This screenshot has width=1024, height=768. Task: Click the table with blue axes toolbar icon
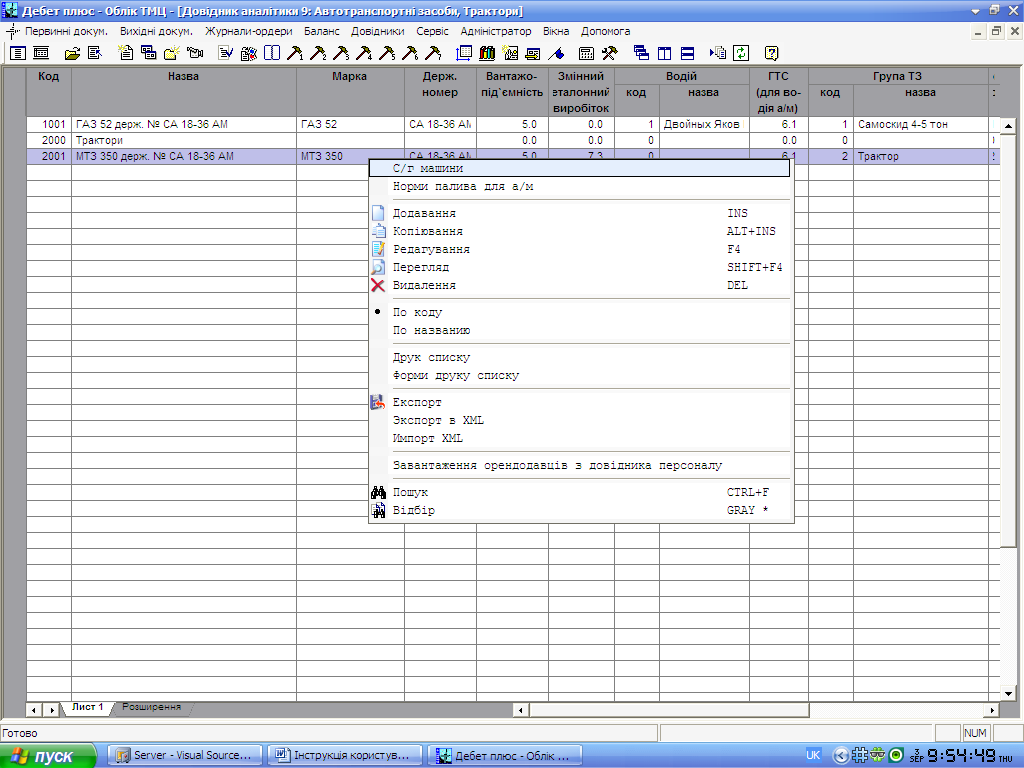pyautogui.click(x=464, y=54)
